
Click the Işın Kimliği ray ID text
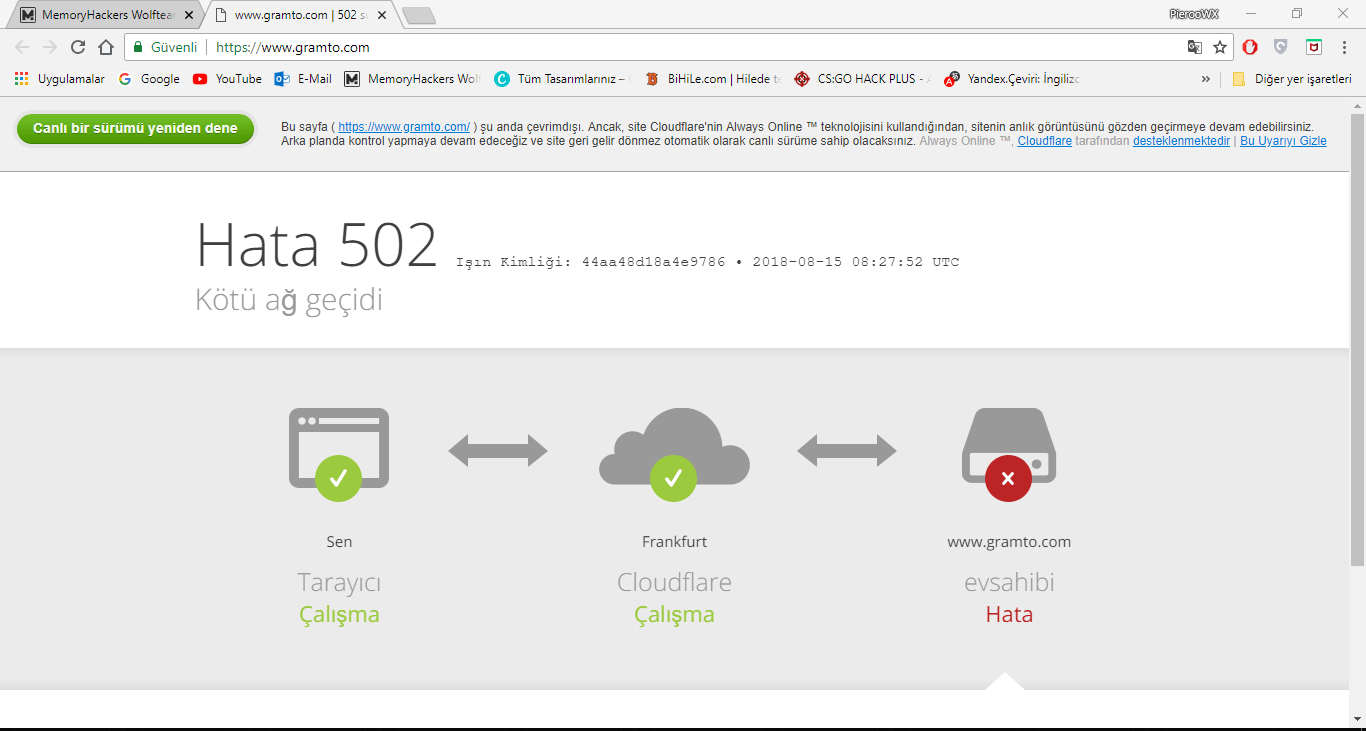[707, 262]
